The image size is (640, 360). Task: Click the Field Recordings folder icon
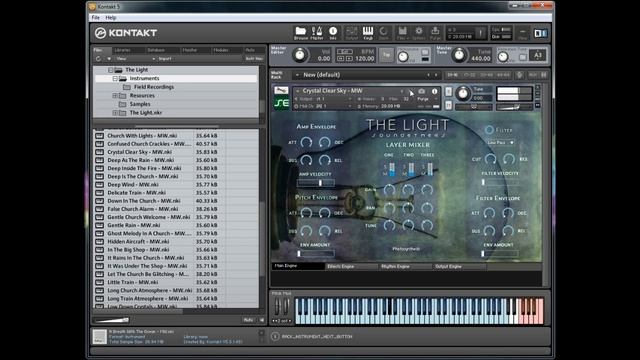coord(127,87)
